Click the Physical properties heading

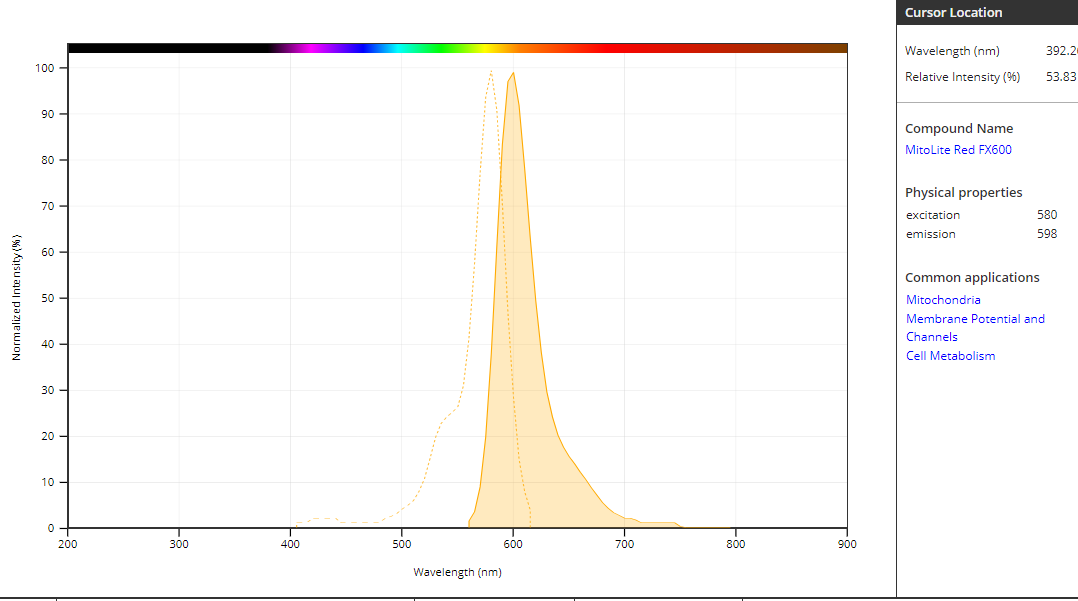[x=963, y=192]
